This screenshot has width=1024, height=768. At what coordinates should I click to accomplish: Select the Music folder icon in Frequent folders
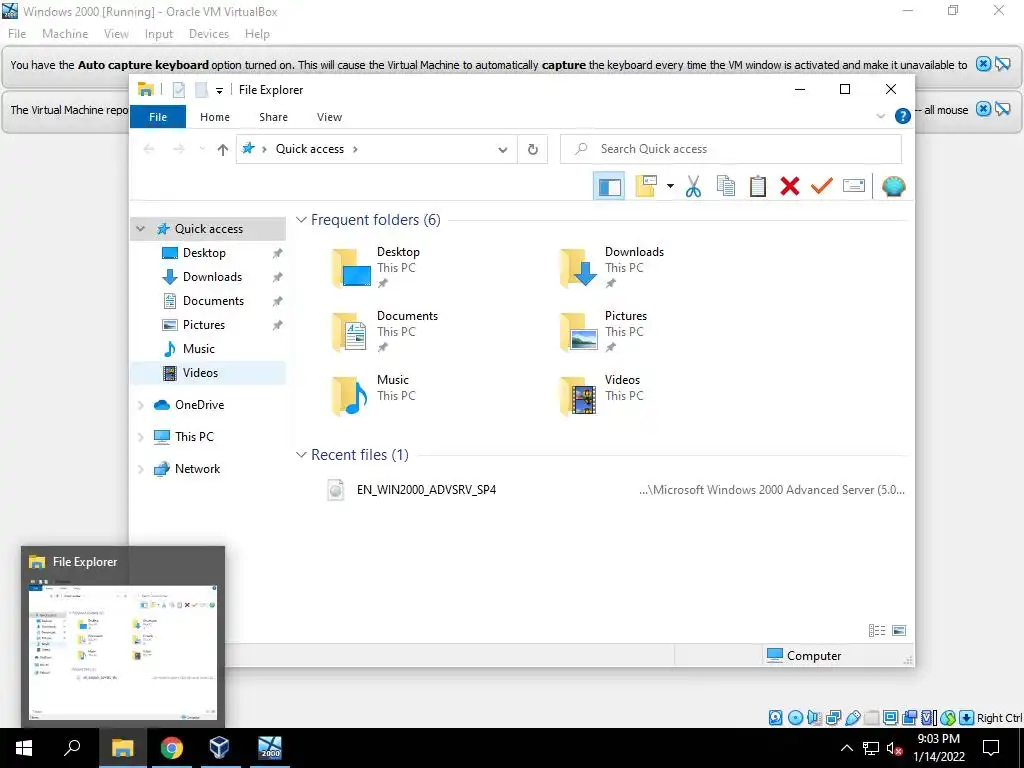click(350, 396)
